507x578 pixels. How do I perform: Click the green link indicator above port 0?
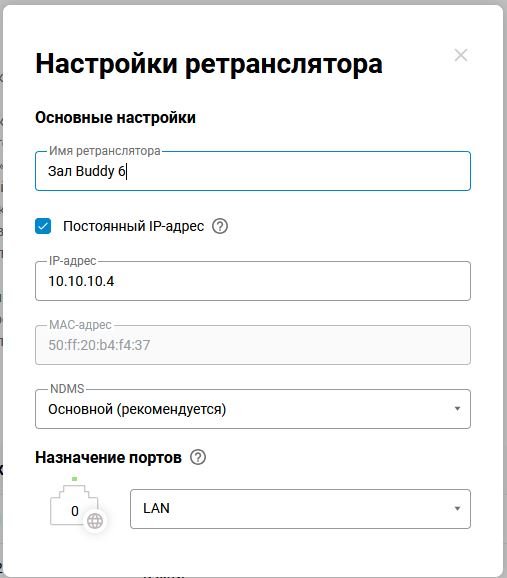[x=74, y=479]
